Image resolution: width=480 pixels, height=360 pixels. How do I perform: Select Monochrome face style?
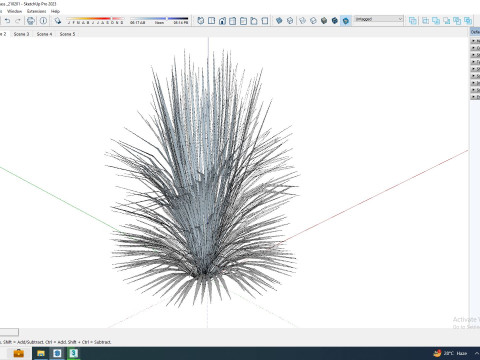[x=346, y=21]
